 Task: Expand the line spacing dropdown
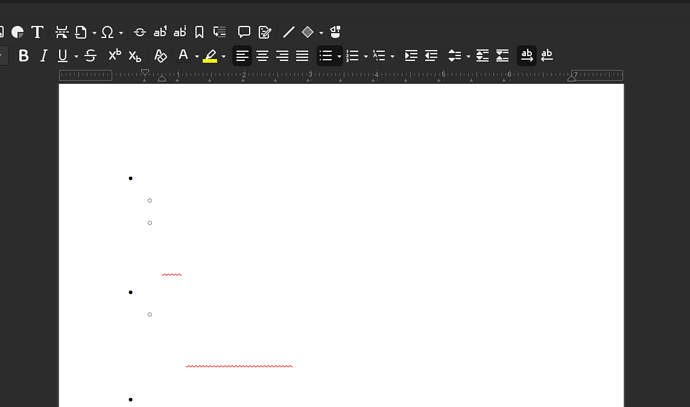click(x=468, y=57)
